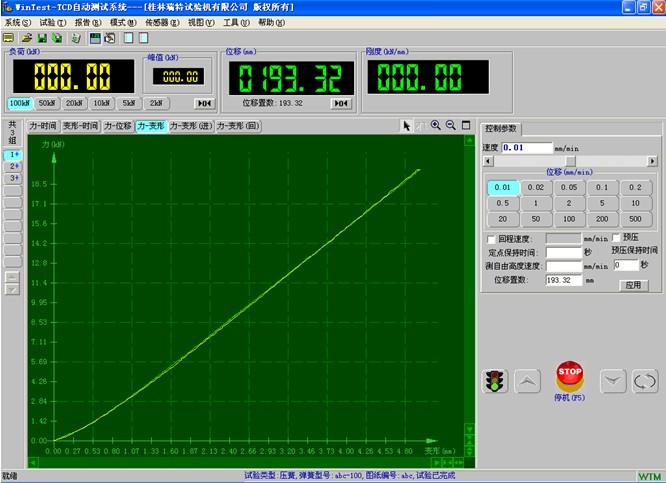
Task: Click the traffic light start icon
Action: click(x=493, y=381)
